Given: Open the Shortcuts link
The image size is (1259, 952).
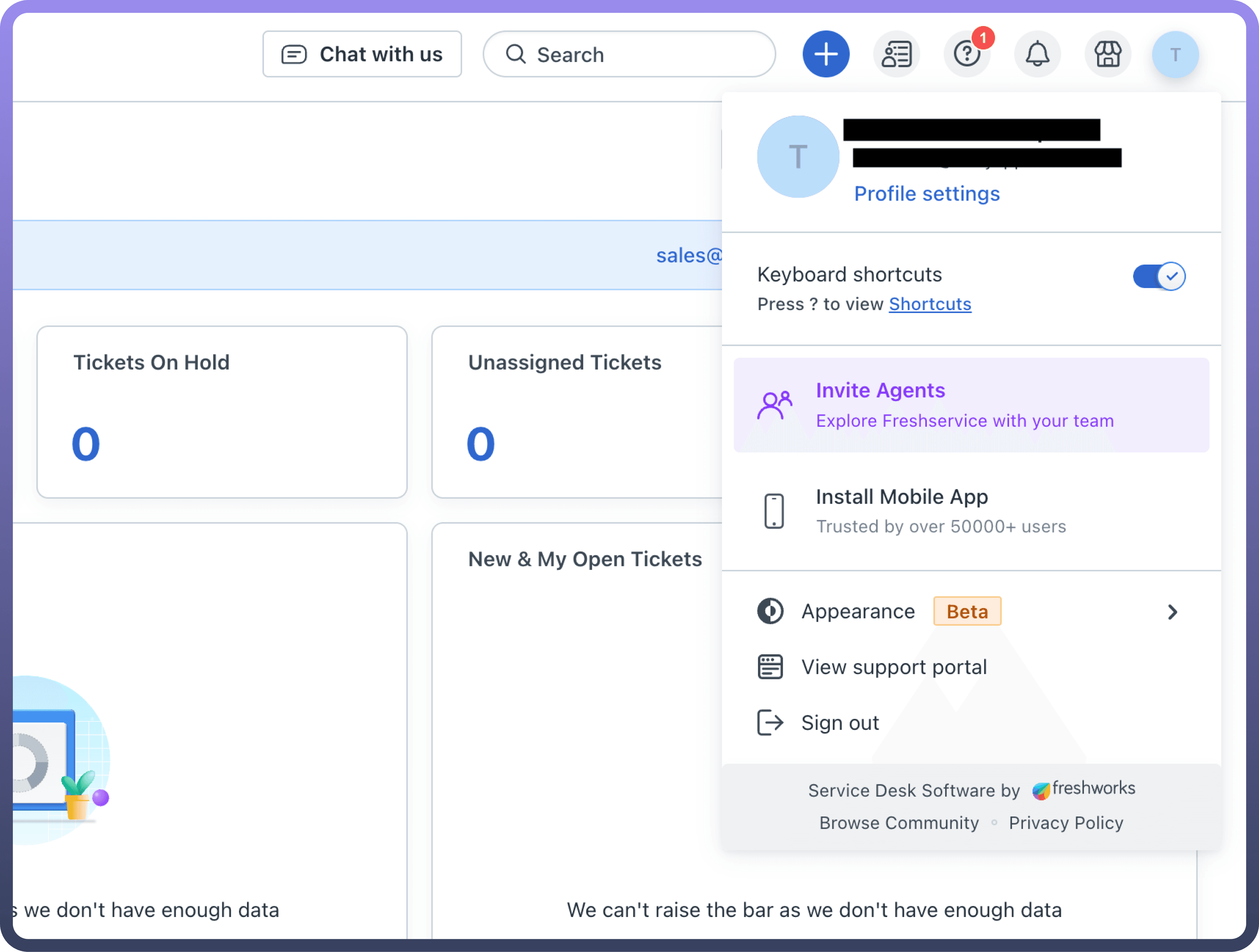Looking at the screenshot, I should [930, 304].
